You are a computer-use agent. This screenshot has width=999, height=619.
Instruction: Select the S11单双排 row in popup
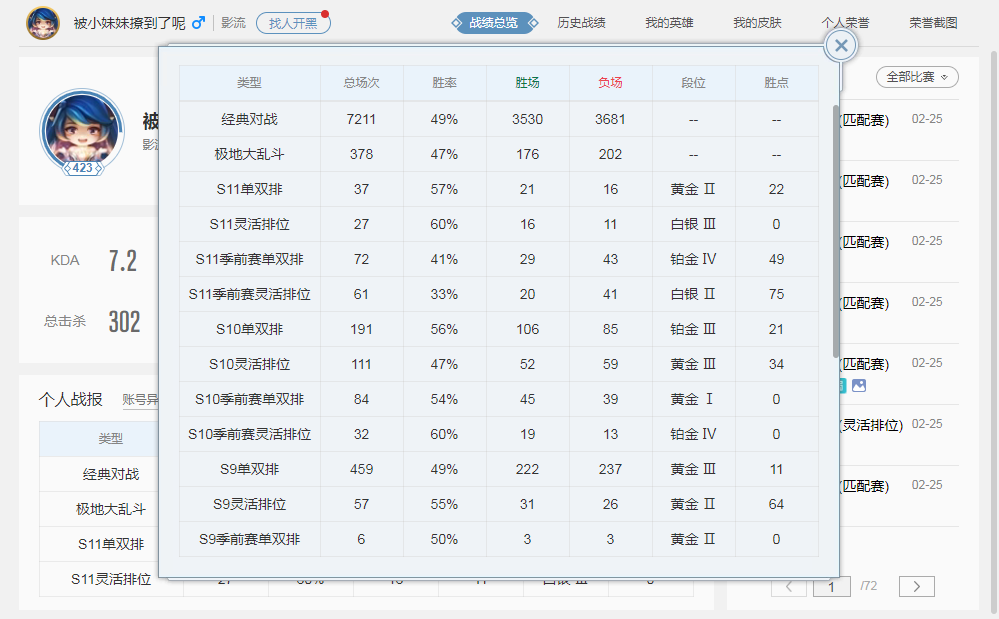pos(499,189)
